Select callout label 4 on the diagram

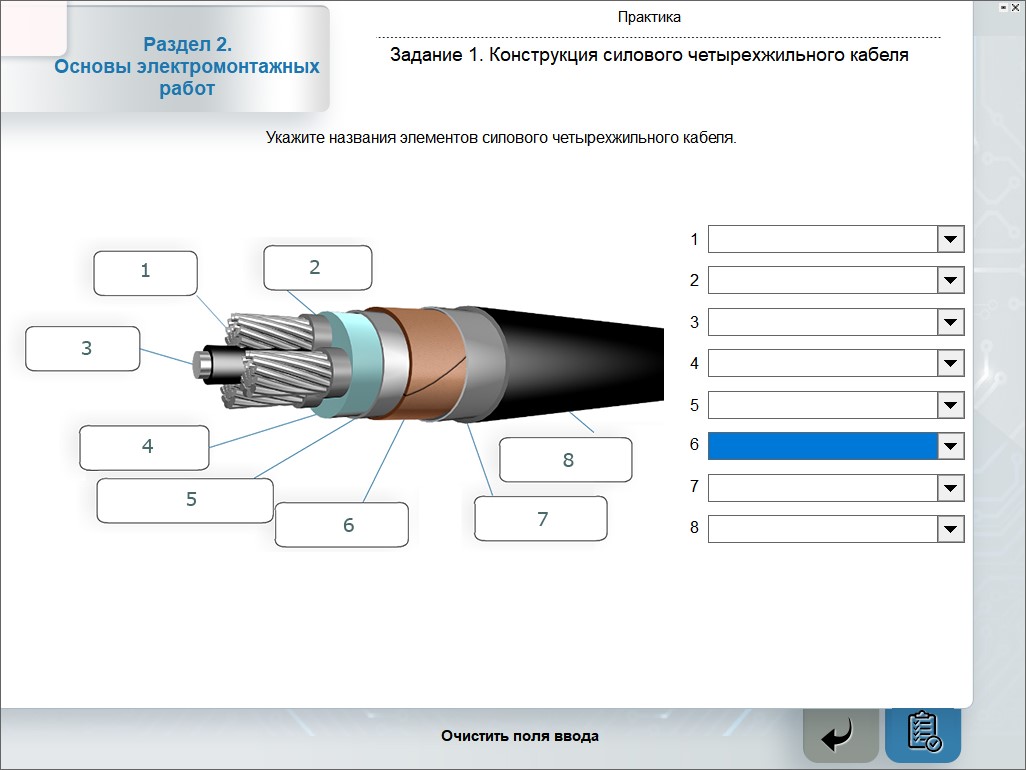click(x=145, y=447)
